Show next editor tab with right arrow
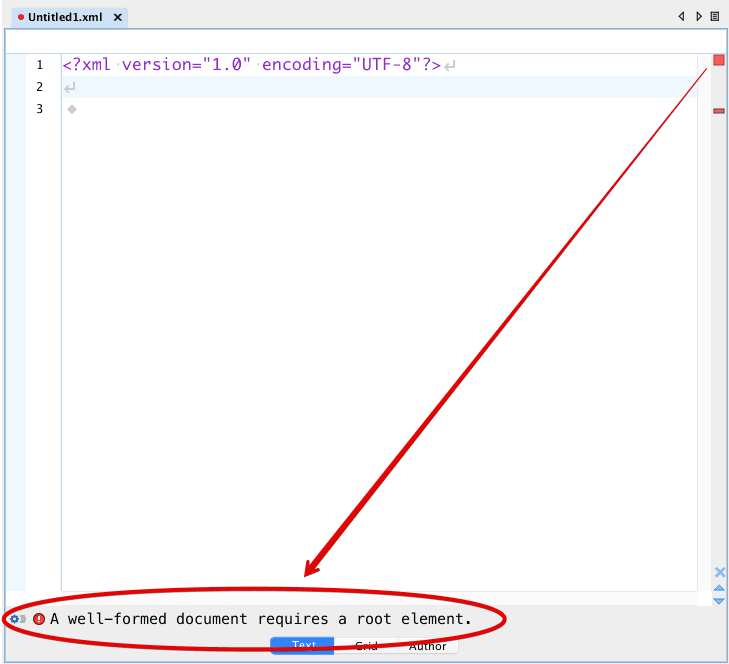 (698, 17)
